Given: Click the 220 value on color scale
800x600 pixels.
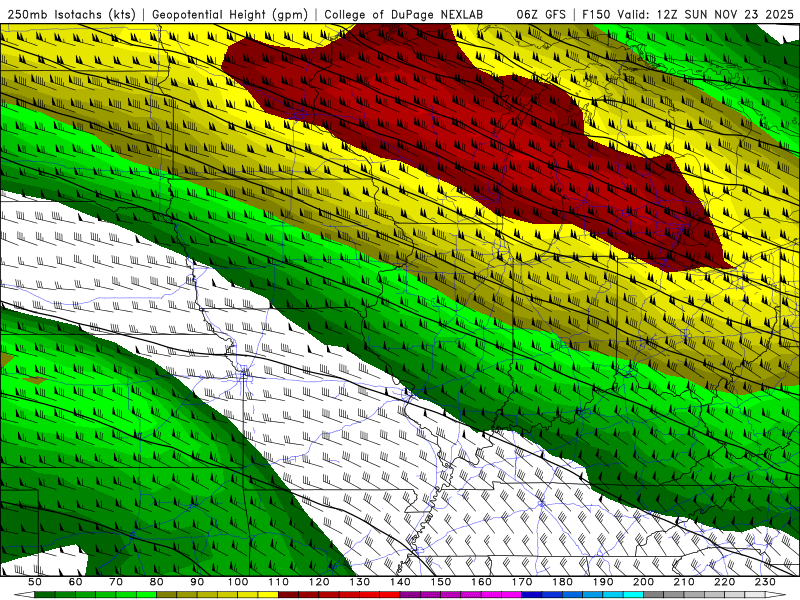Looking at the screenshot, I should (x=724, y=582).
